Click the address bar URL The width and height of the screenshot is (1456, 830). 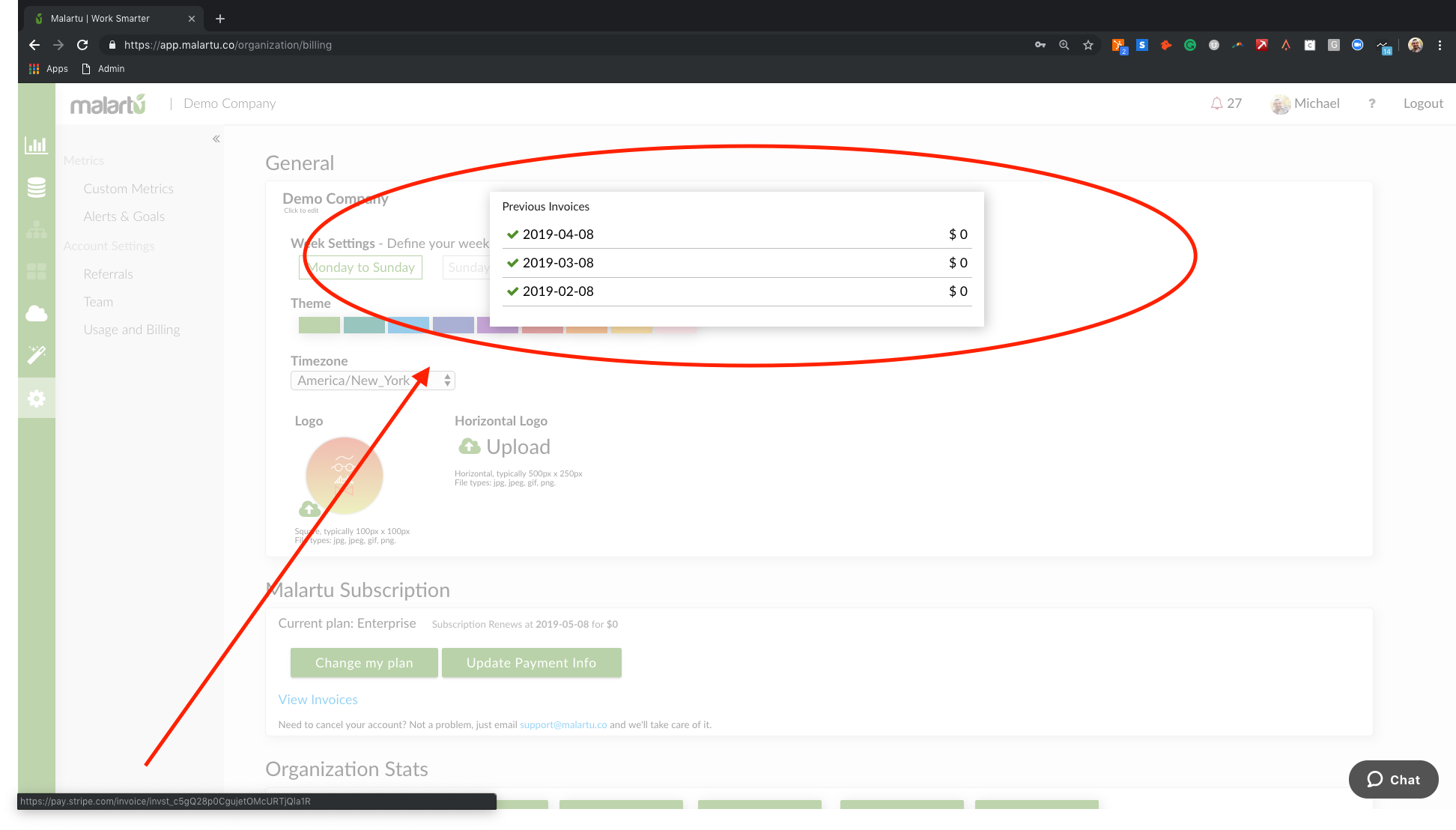click(228, 45)
